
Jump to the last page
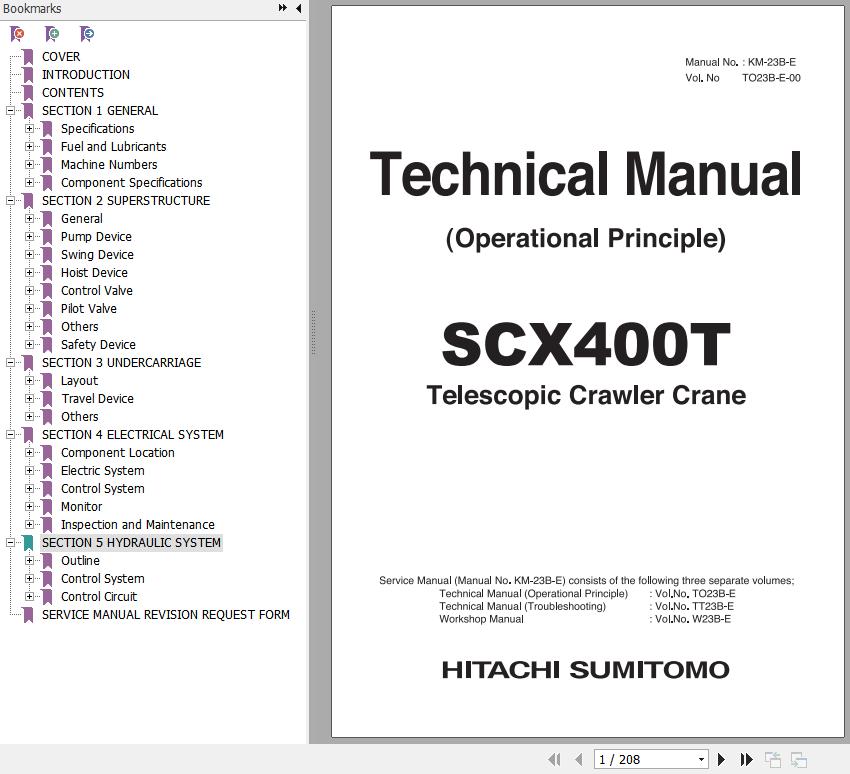(x=746, y=759)
